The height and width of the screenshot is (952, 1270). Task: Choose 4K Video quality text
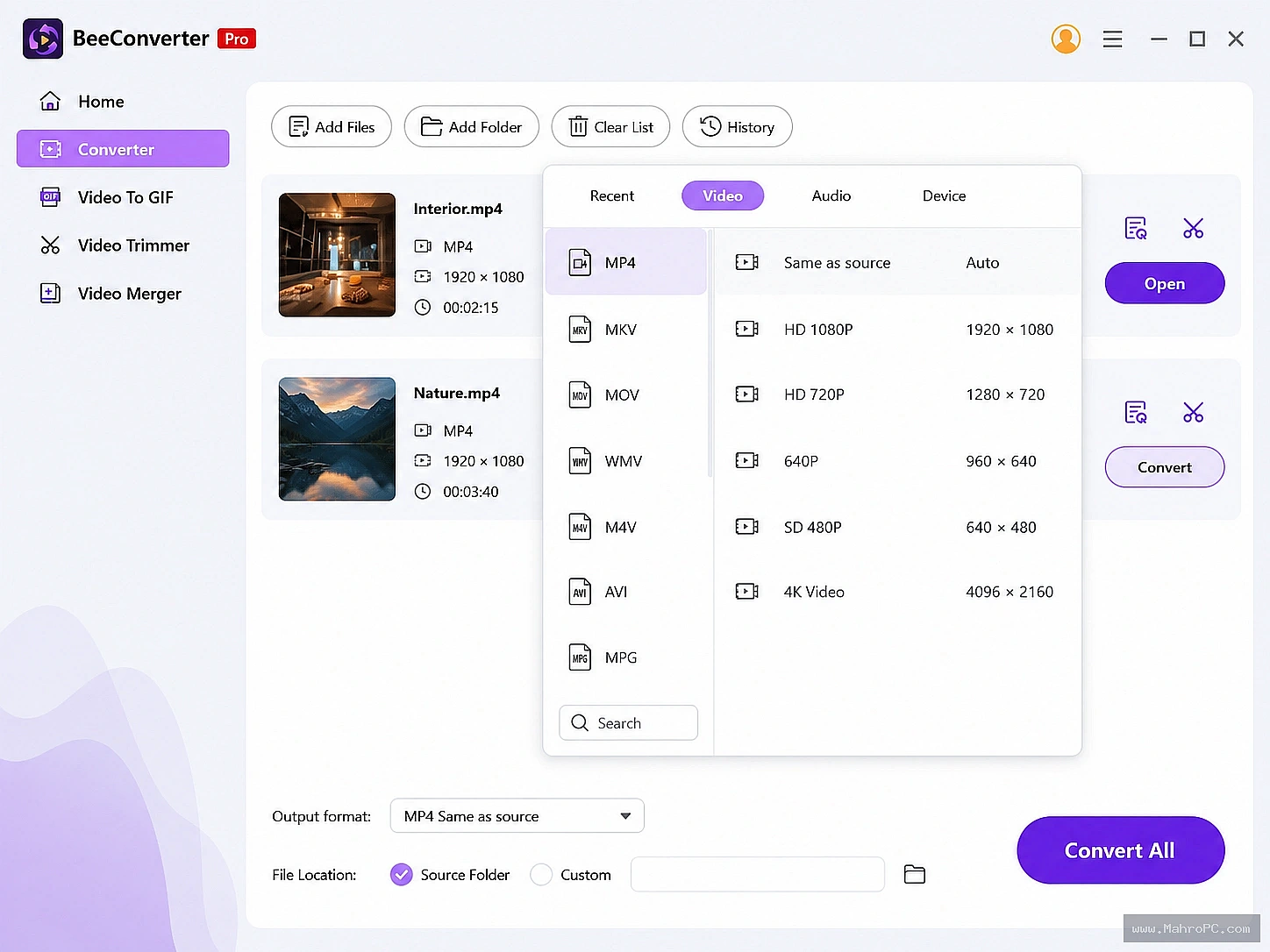(x=814, y=592)
